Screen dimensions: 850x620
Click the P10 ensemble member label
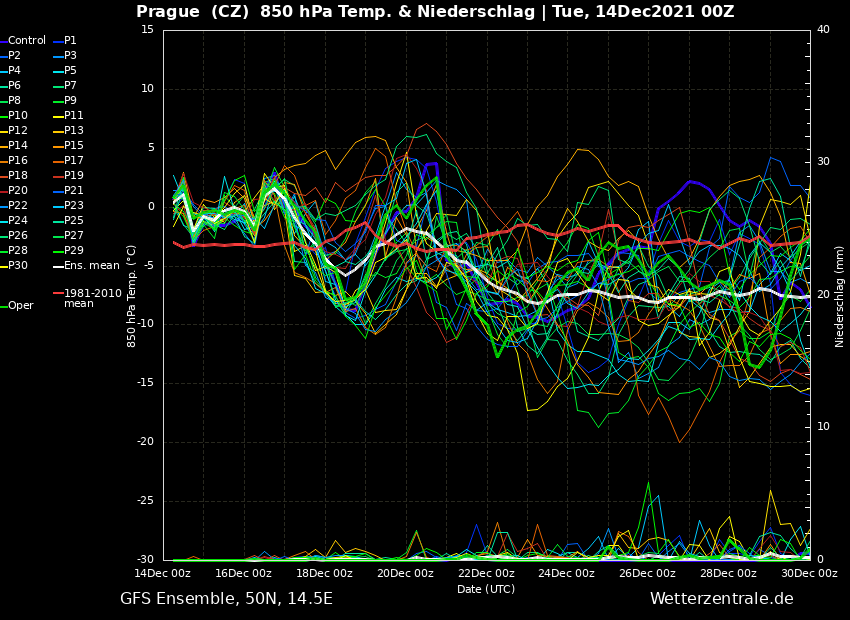pos(18,116)
